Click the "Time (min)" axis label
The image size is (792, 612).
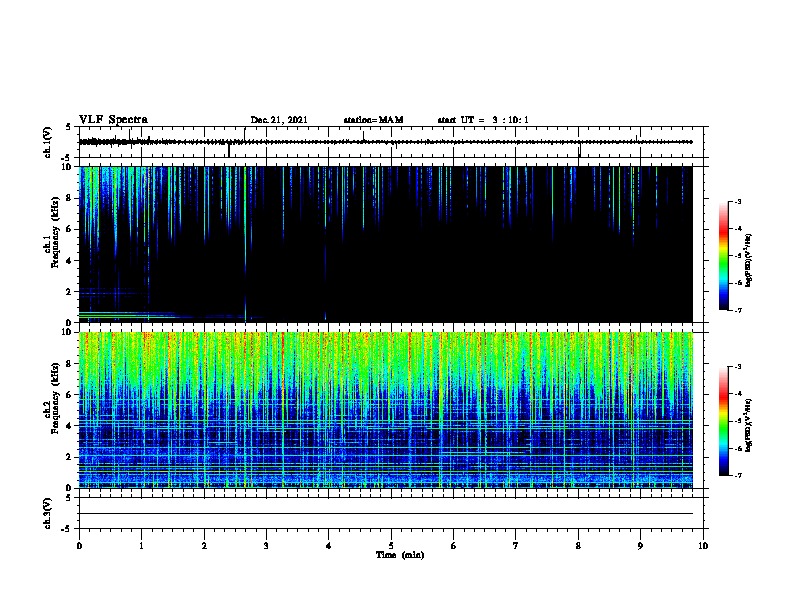[x=400, y=555]
